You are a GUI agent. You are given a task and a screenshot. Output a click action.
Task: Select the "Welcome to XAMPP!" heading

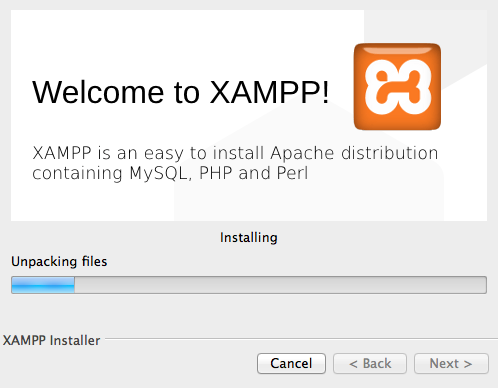tap(181, 92)
